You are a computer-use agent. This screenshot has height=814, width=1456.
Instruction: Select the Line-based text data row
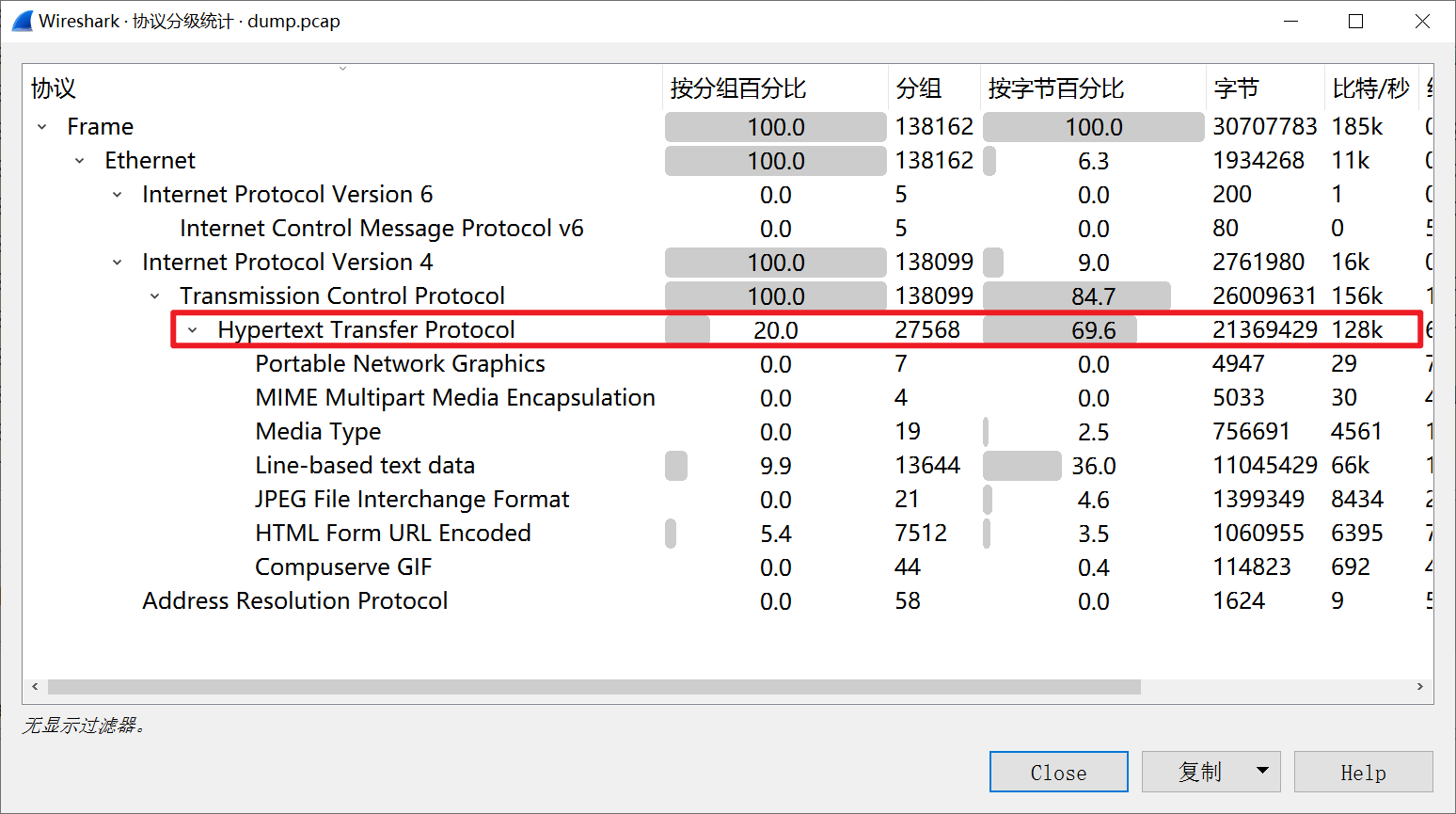365,466
